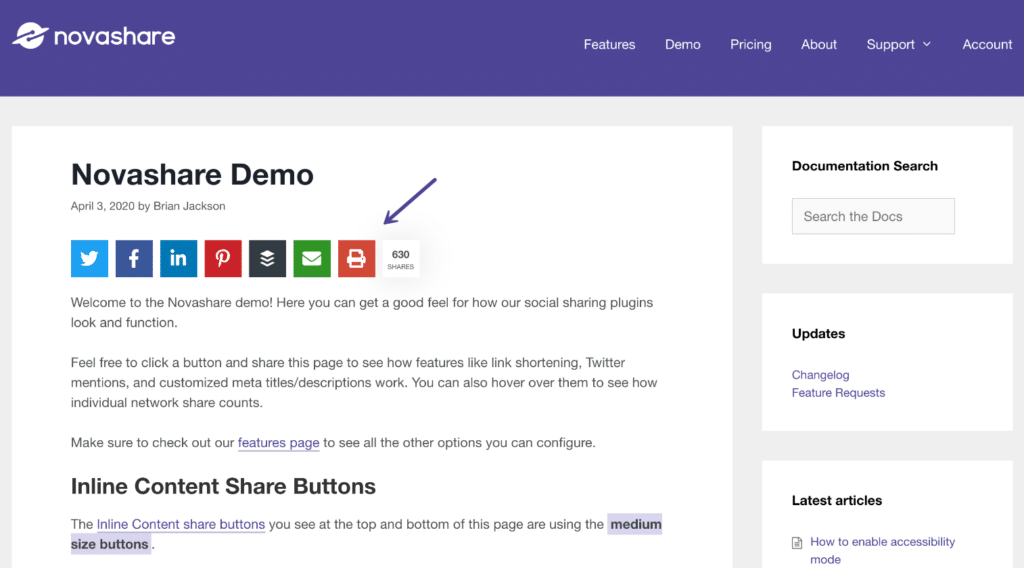This screenshot has height=568, width=1024.
Task: Open the About page
Action: click(819, 44)
